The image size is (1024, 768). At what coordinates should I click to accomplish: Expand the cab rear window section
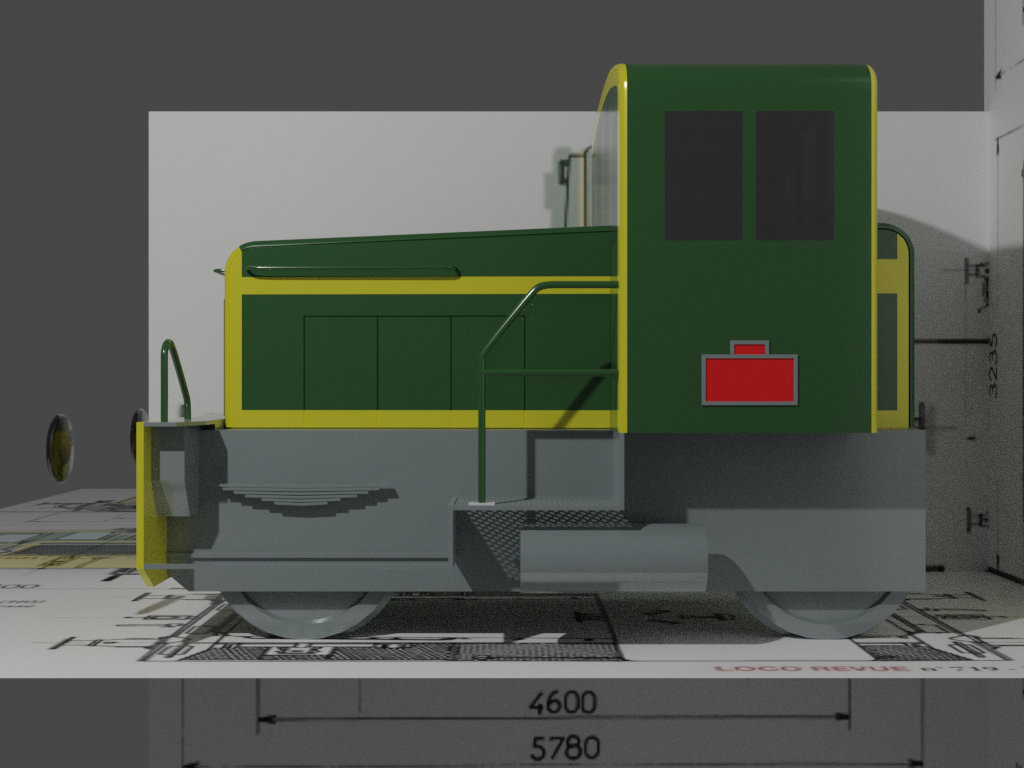click(888, 350)
